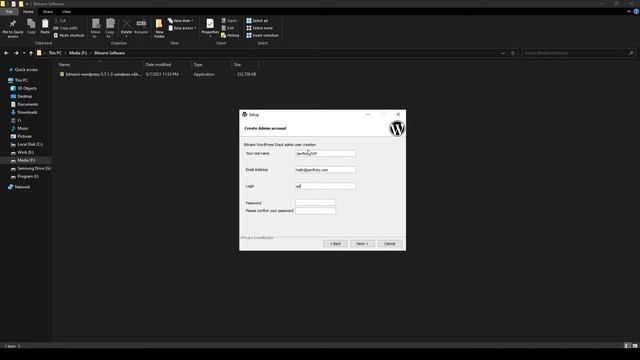The image size is (640, 360).
Task: Click the New folder icon
Action: 159,28
